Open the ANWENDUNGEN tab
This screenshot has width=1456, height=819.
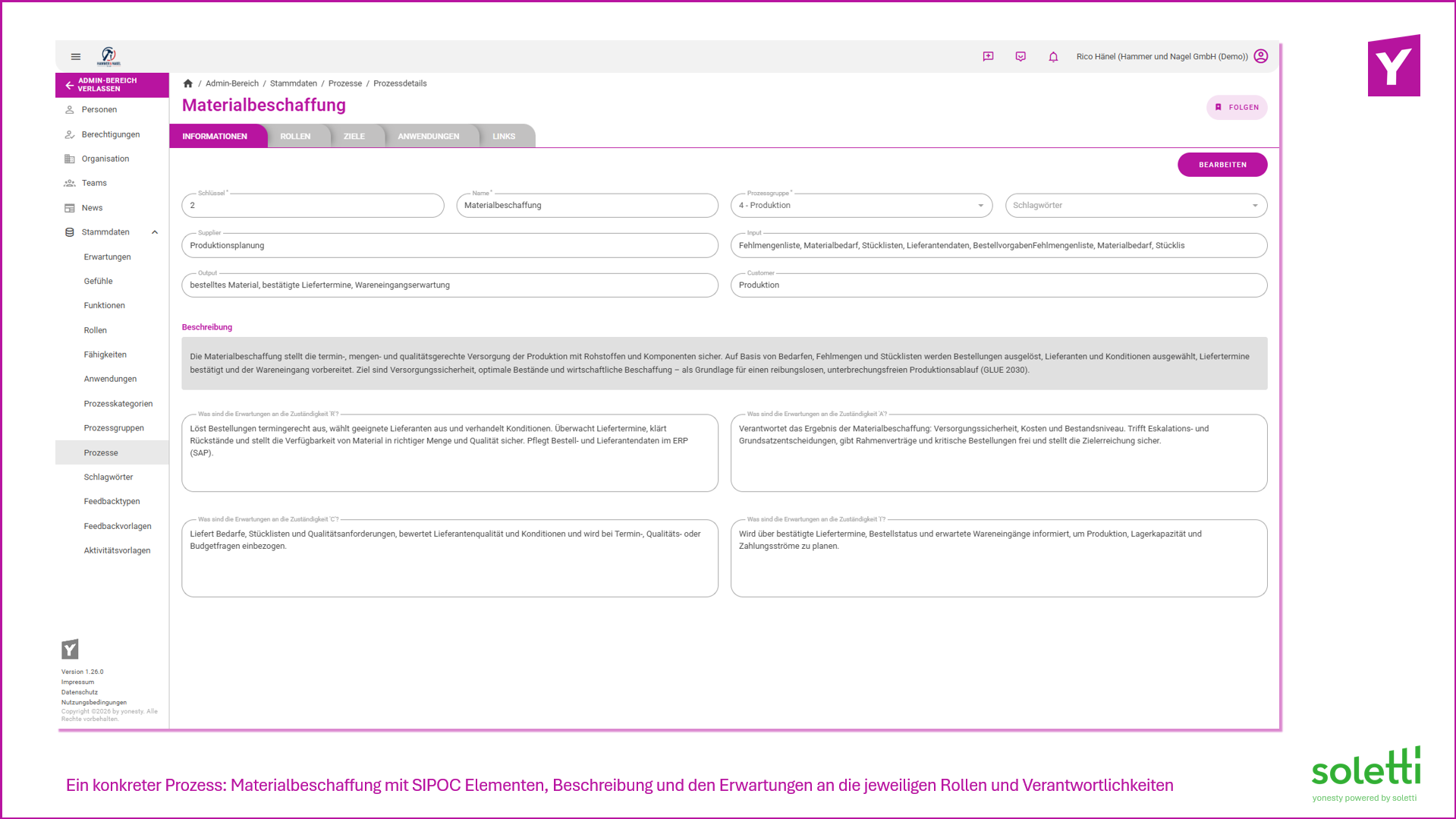(x=429, y=137)
